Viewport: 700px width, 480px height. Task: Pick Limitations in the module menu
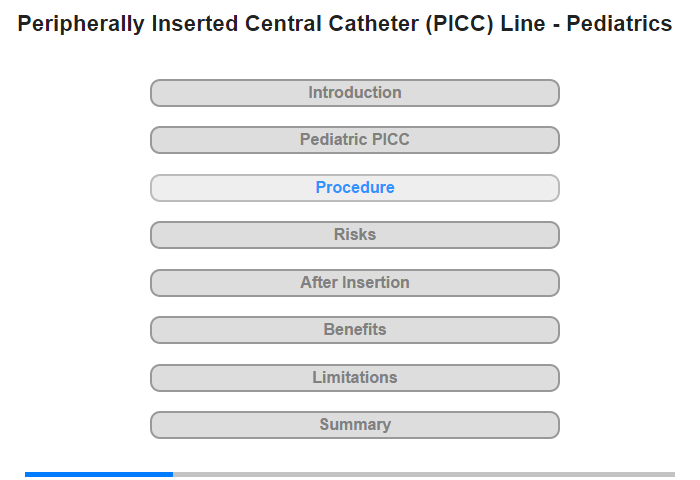[x=354, y=378]
